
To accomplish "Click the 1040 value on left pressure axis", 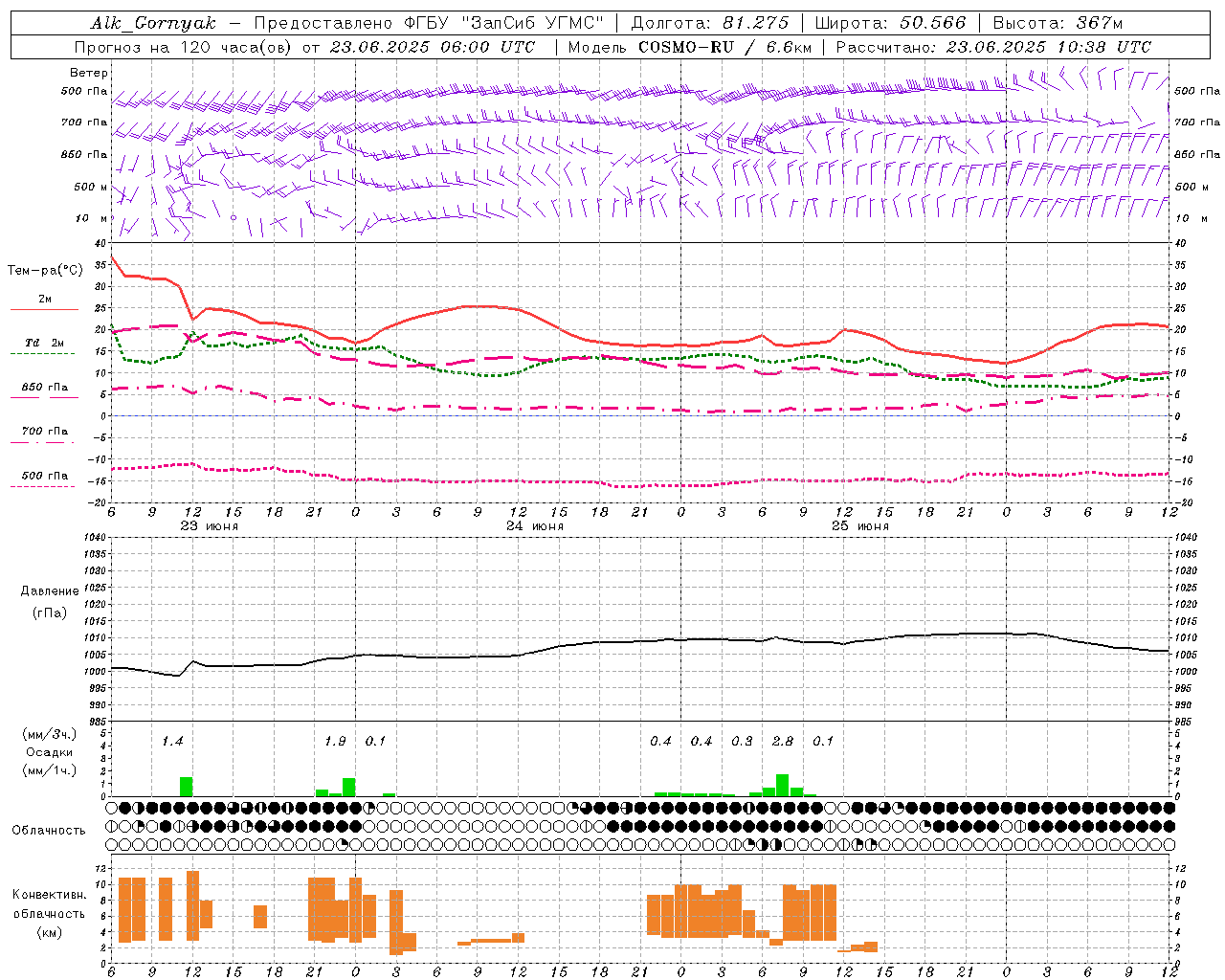I will 95,537.
